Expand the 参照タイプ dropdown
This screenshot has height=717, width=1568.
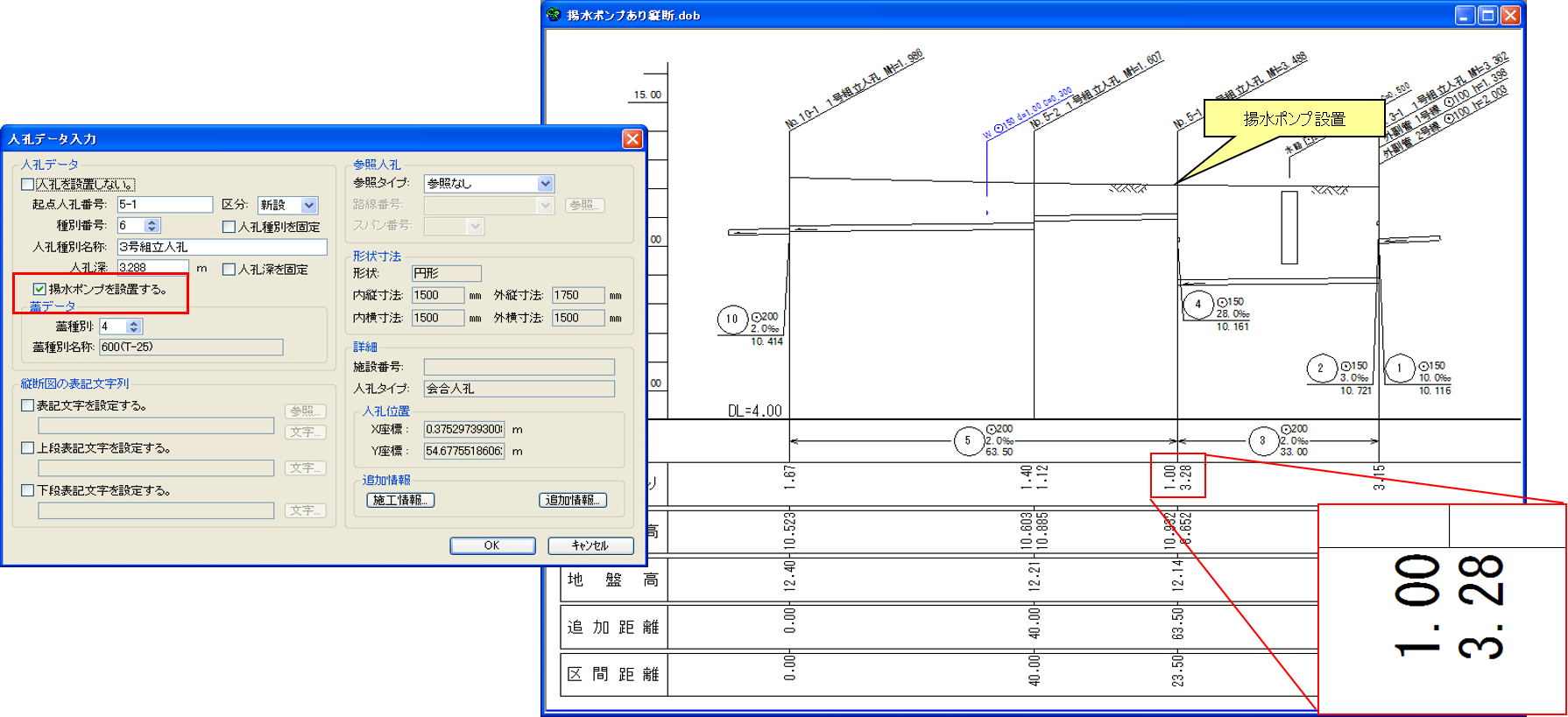tap(545, 183)
